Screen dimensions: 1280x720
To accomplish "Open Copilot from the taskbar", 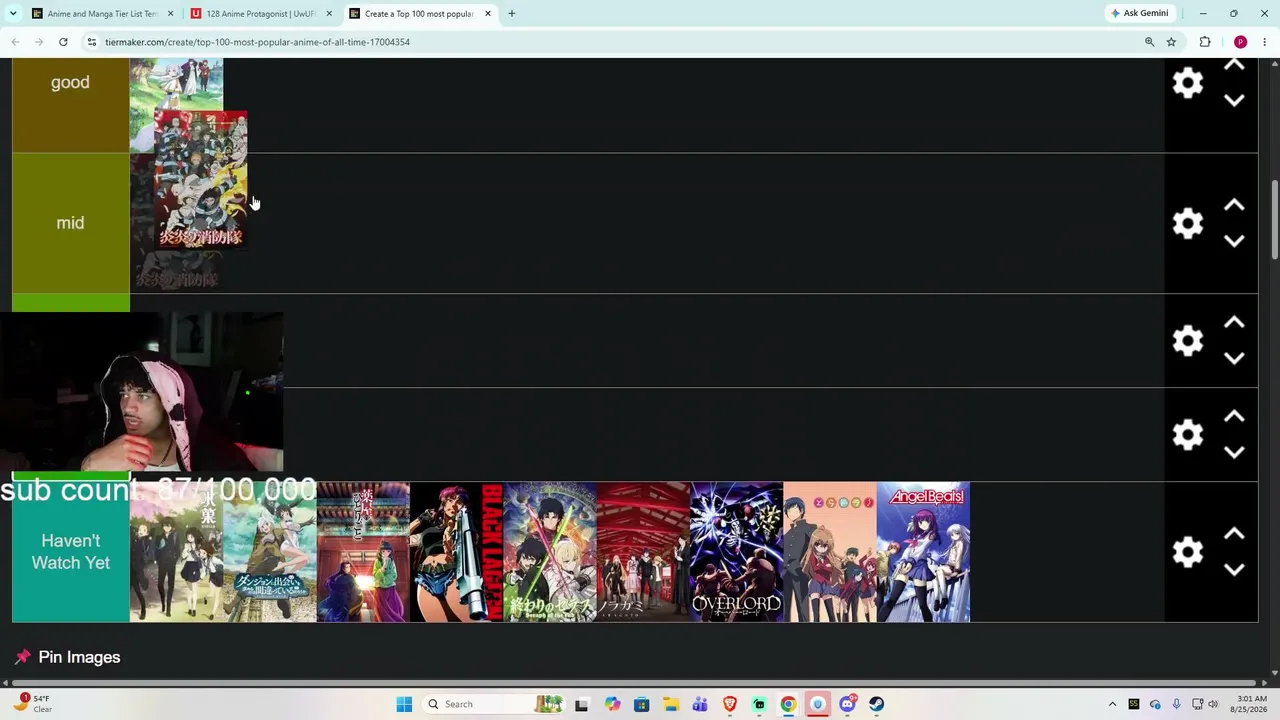I will (612, 704).
